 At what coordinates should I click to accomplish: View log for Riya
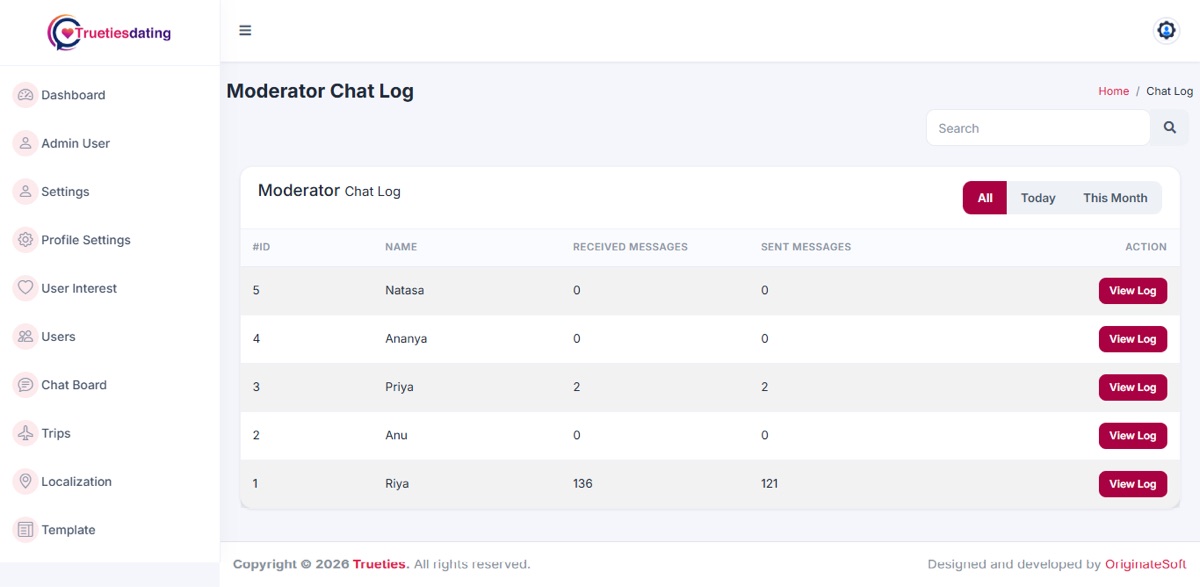pos(1132,484)
